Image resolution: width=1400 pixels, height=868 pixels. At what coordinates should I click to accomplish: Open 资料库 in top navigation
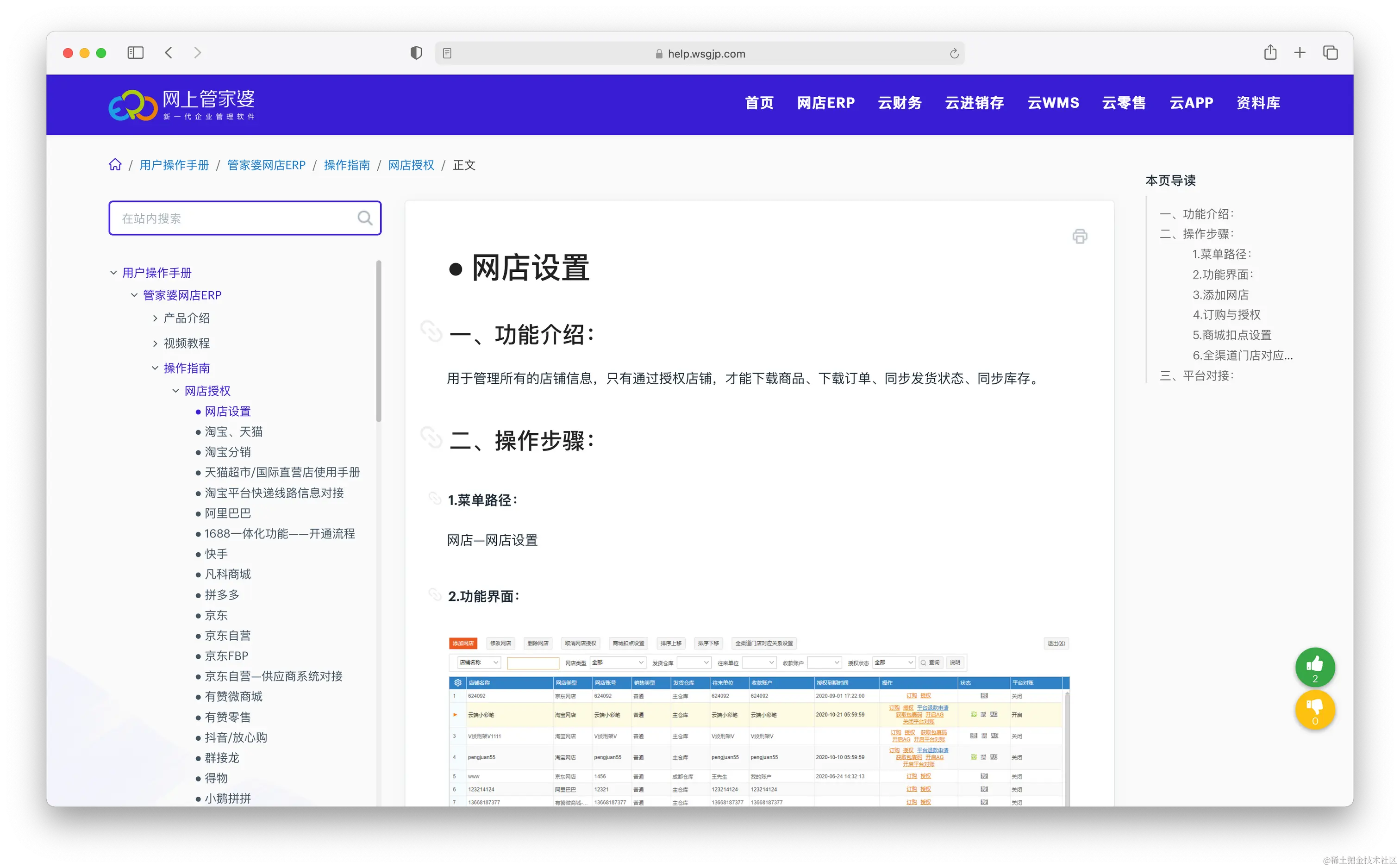coord(1258,103)
